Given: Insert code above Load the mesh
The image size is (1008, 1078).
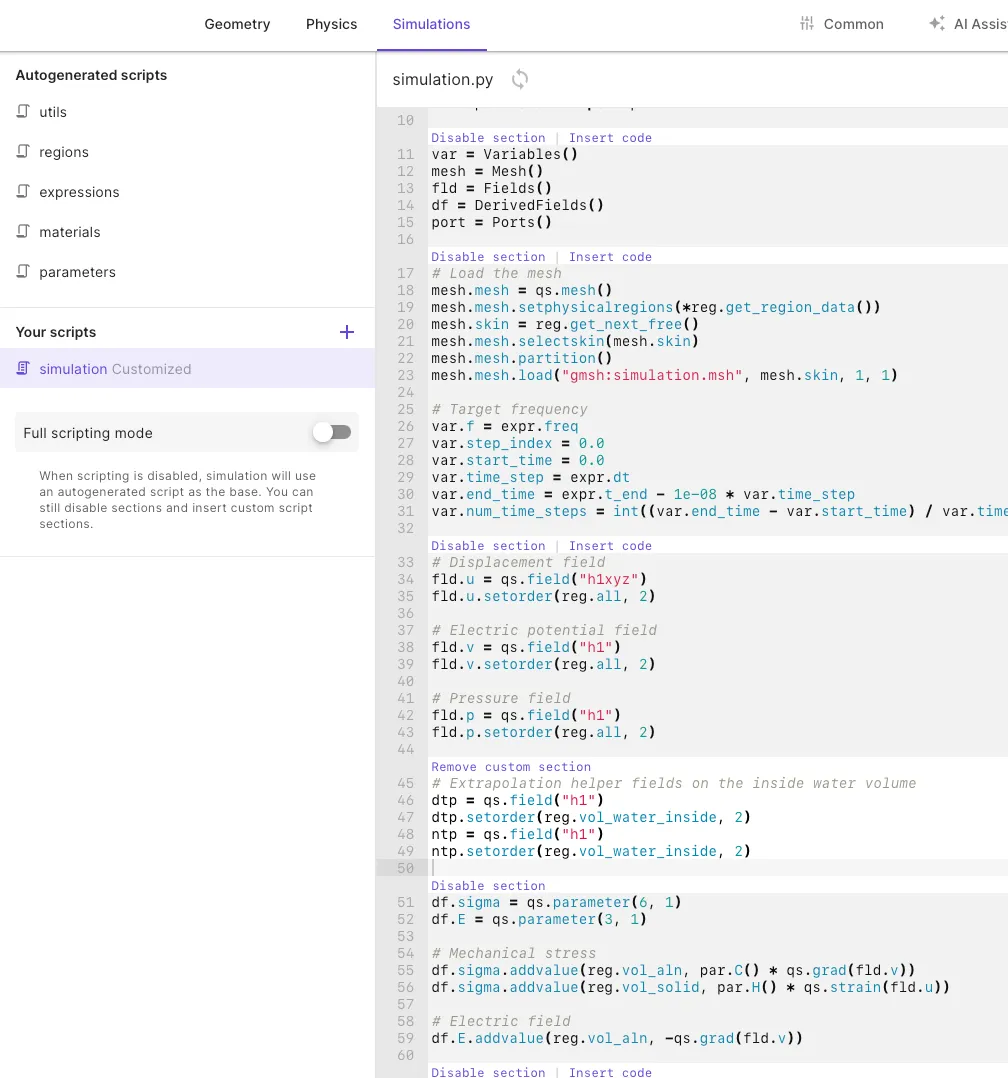Looking at the screenshot, I should [x=610, y=256].
